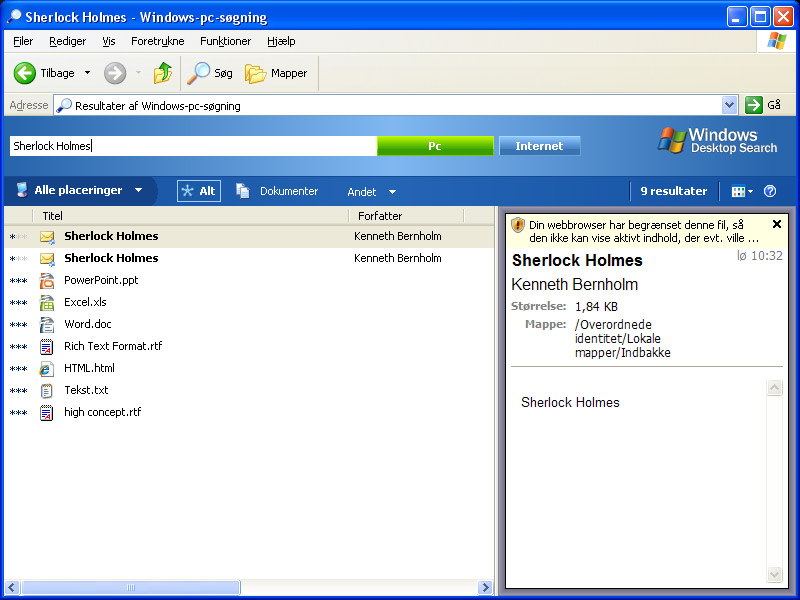Click the PowerPoint.ppt file icon
Screen dimensions: 800x600
coord(47,281)
